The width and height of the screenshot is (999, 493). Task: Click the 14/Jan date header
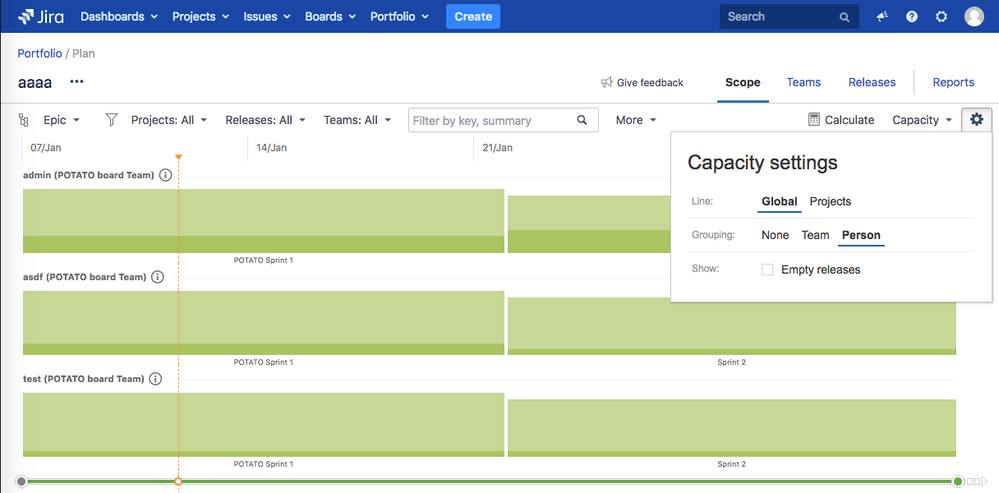click(x=272, y=148)
